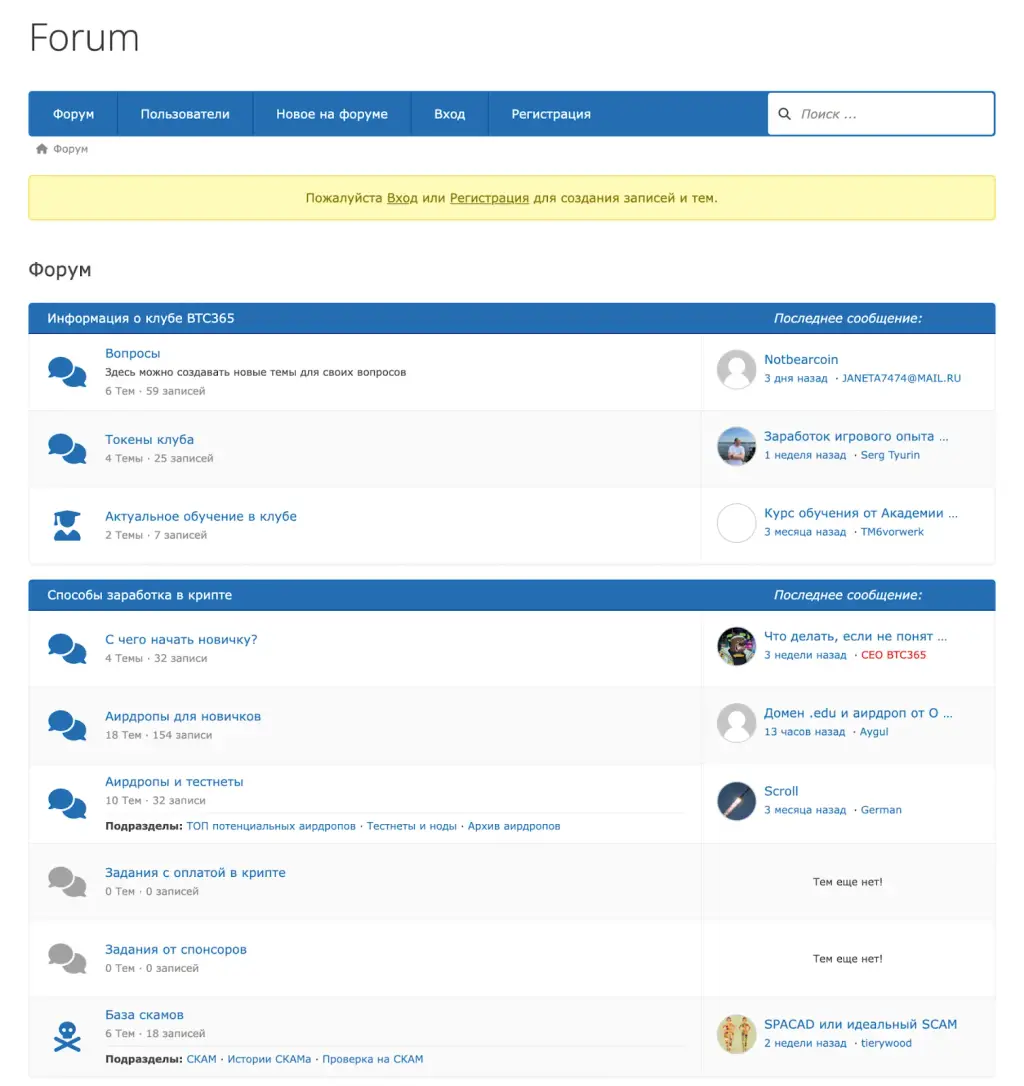Open Актуальное обучение в клубе forum

pyautogui.click(x=201, y=517)
